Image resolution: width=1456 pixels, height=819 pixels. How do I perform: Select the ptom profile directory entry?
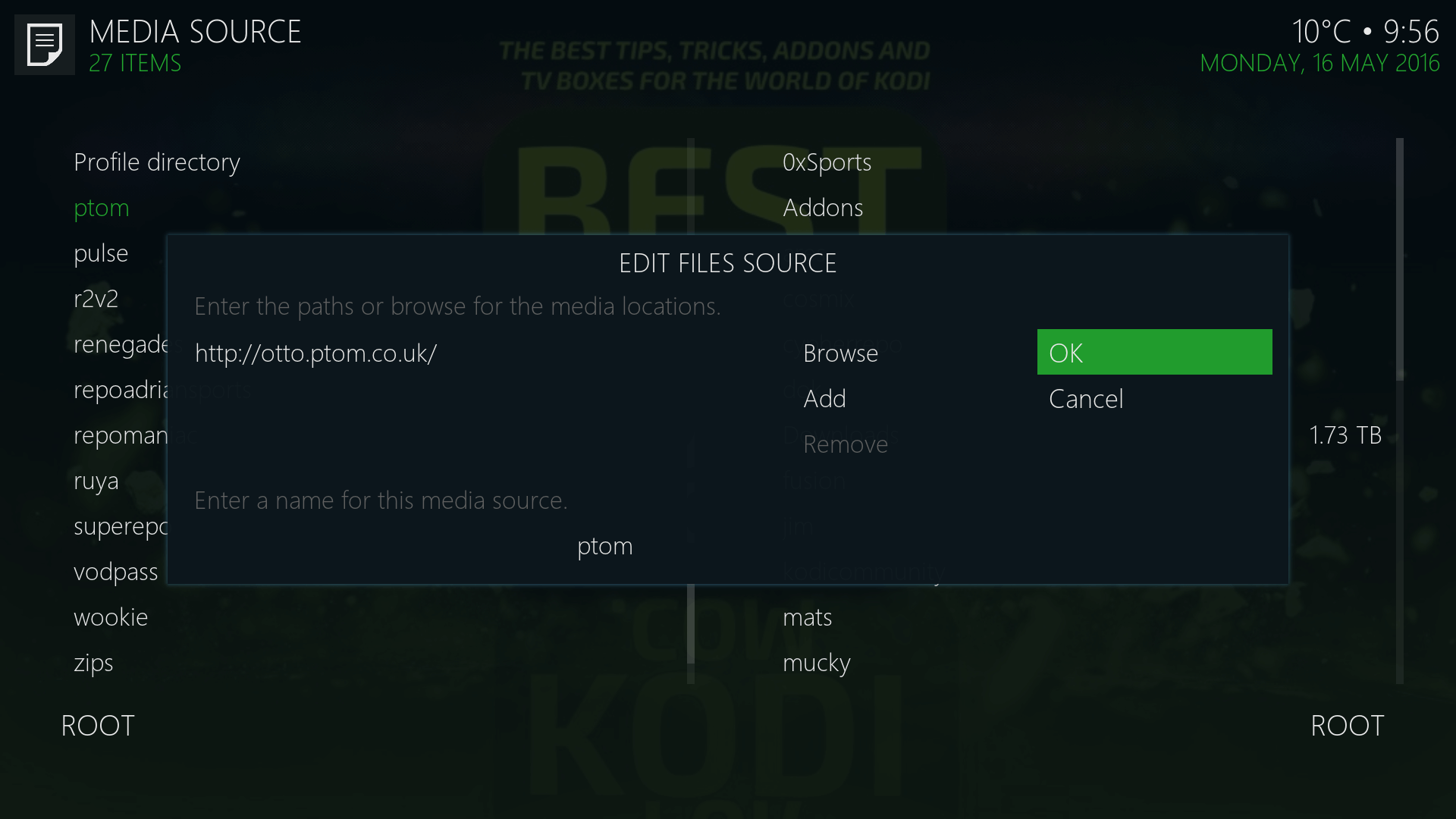(x=100, y=207)
